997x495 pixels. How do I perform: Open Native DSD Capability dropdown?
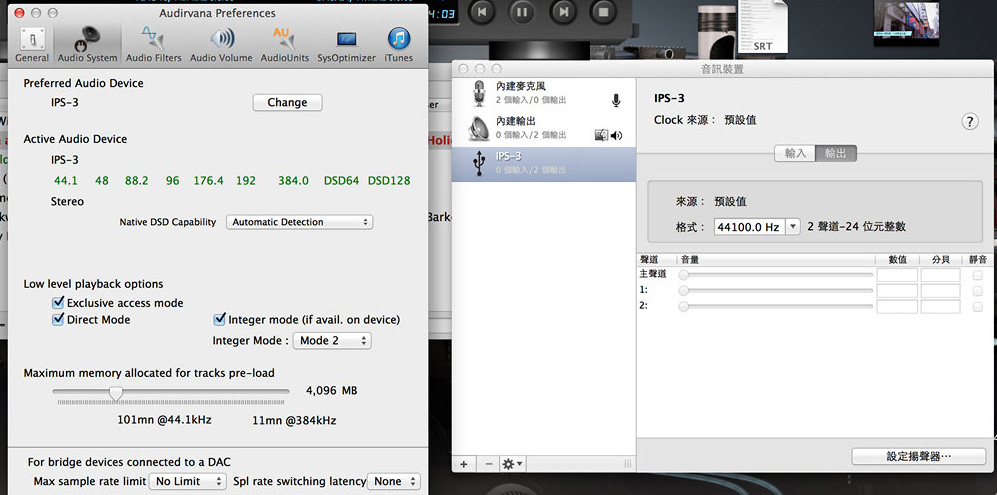pyautogui.click(x=299, y=222)
